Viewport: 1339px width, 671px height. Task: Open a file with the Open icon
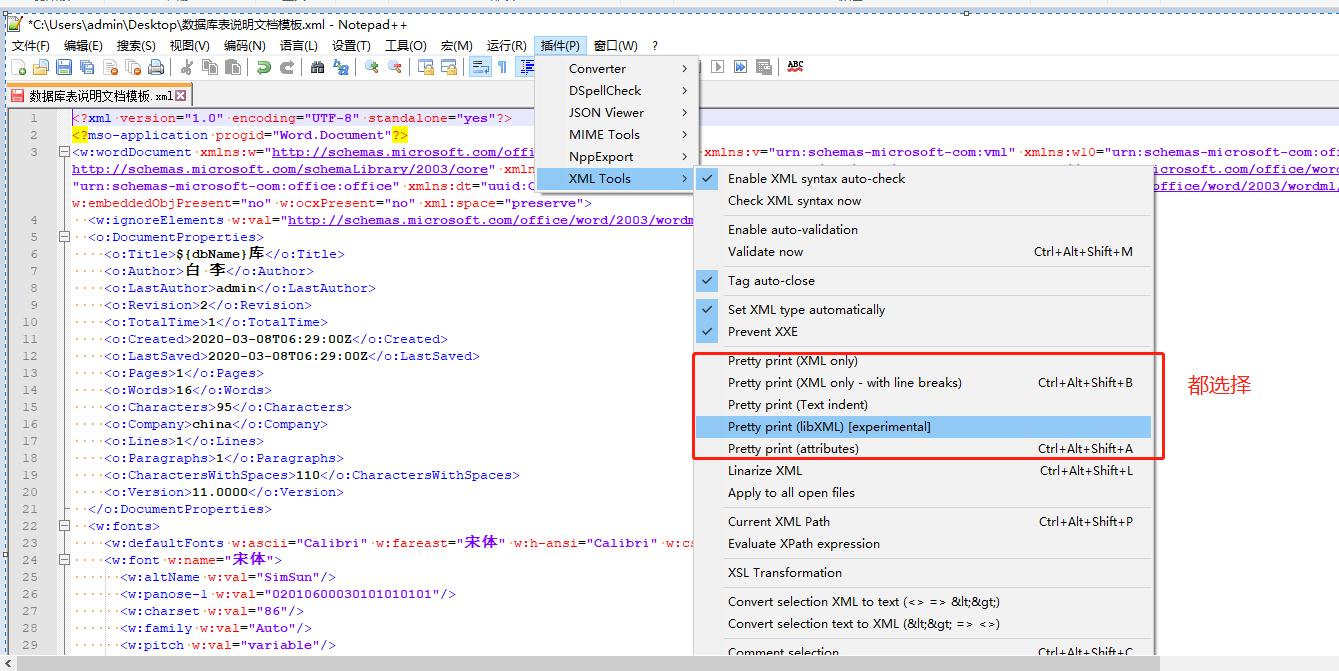click(39, 67)
